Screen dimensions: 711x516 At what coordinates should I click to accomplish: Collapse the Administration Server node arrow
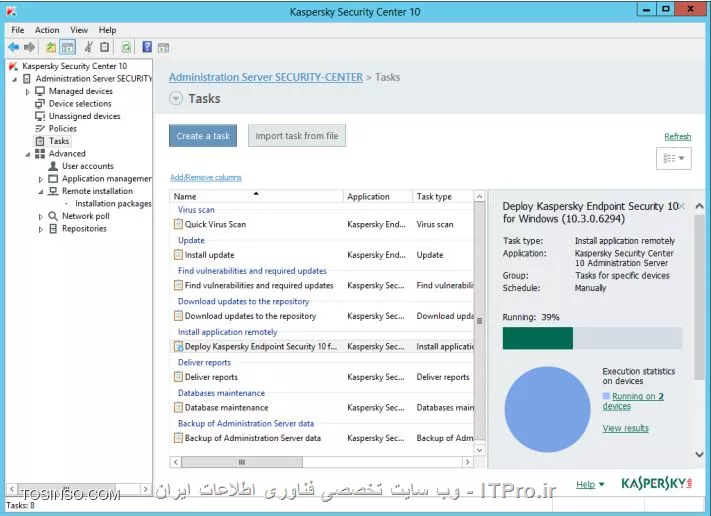(15, 79)
